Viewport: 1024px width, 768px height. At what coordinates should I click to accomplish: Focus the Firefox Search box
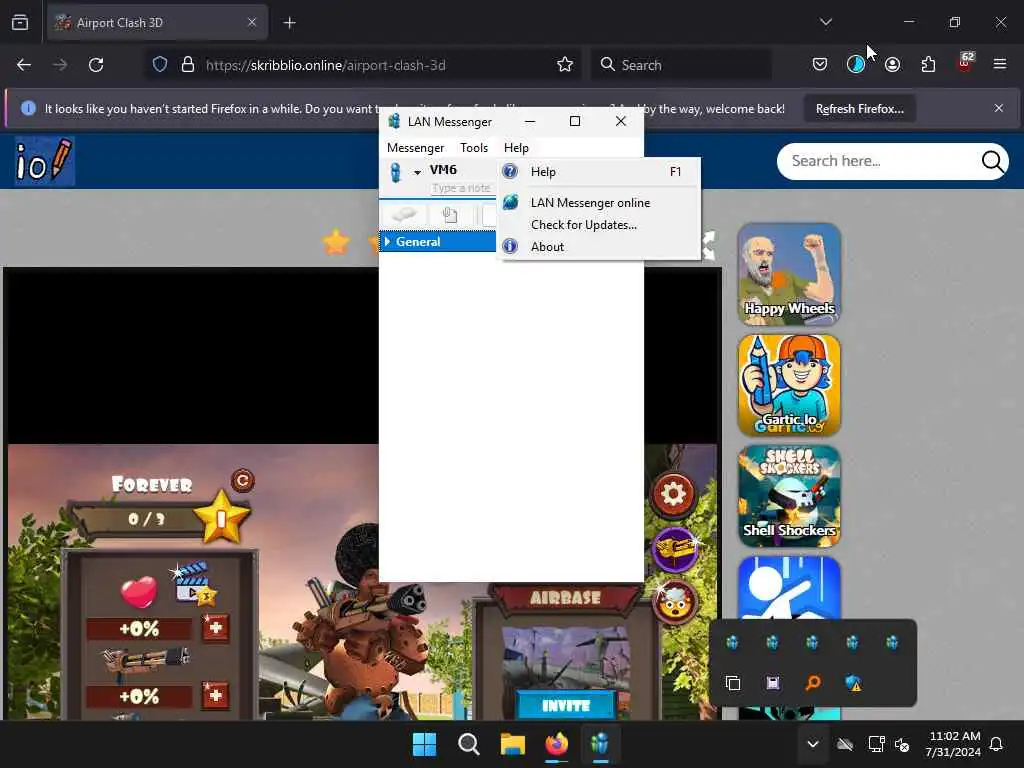tap(680, 65)
